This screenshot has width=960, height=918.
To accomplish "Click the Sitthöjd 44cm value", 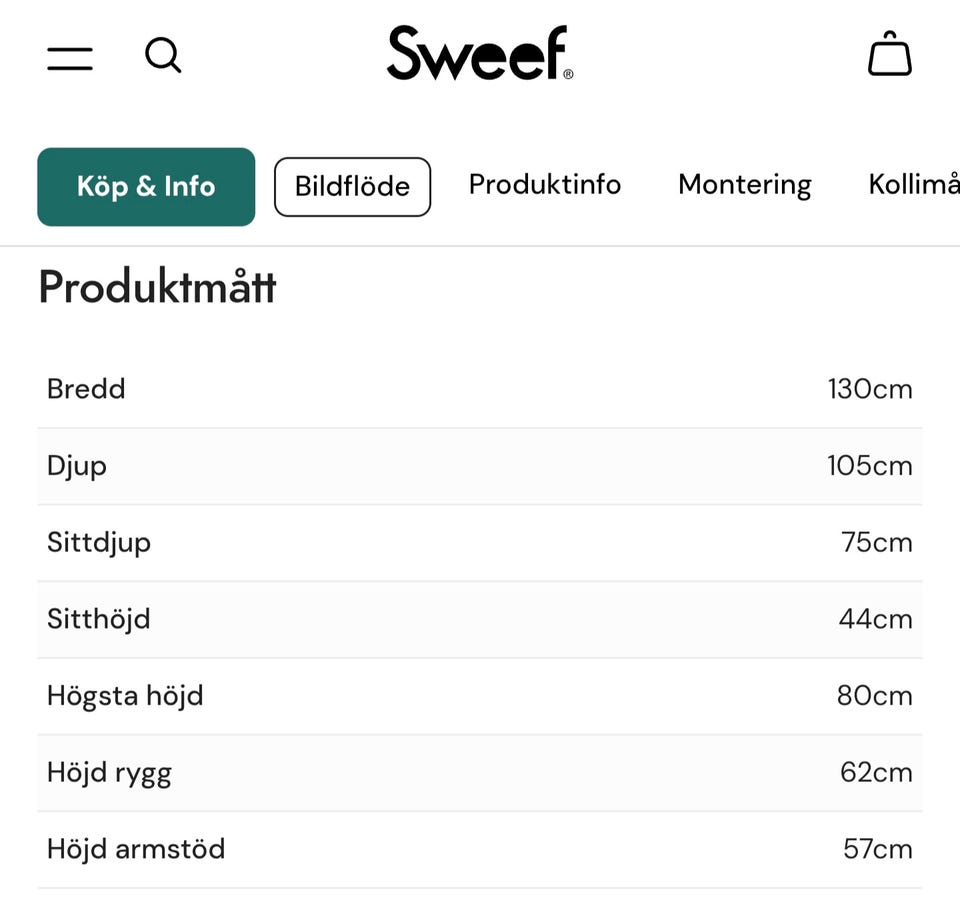I will coord(875,620).
